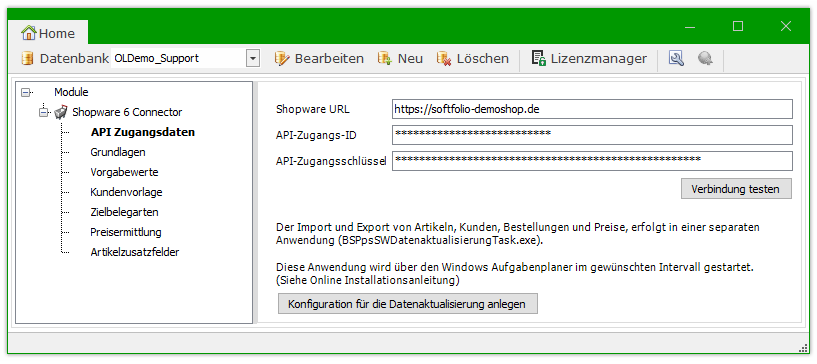Click the Lizenzmanager lock document icon
The height and width of the screenshot is (364, 817).
[539, 58]
